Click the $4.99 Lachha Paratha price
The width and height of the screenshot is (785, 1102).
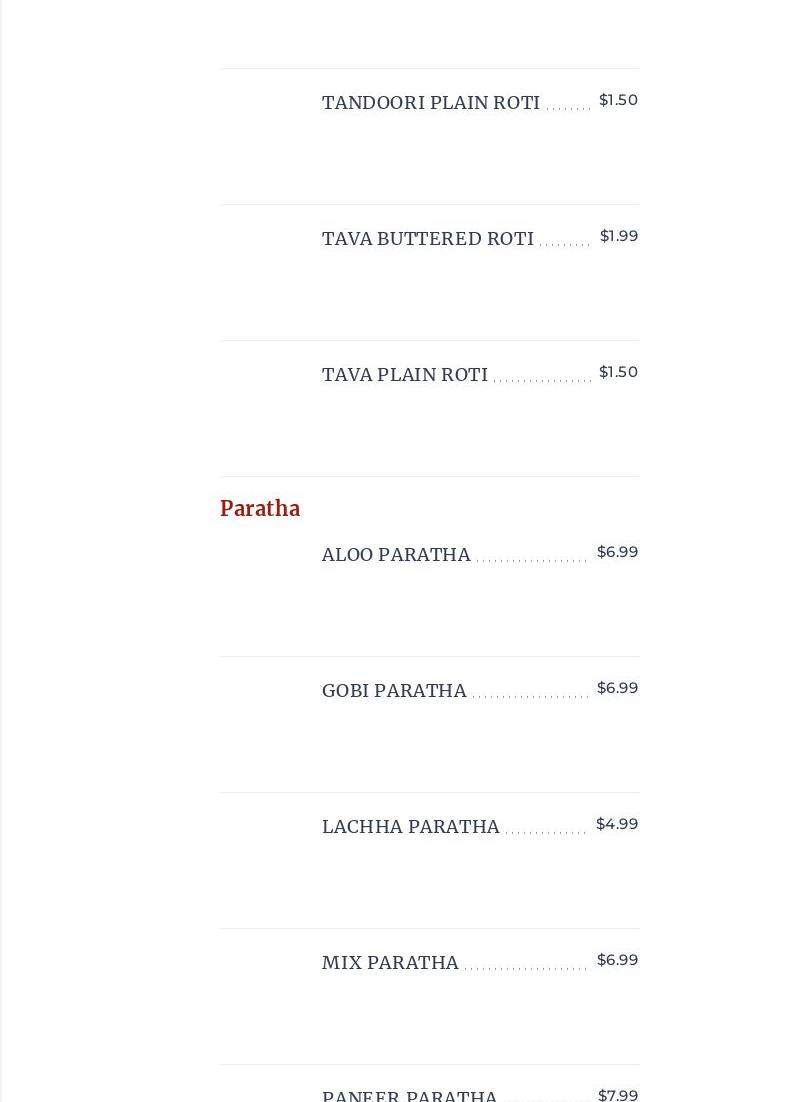click(x=617, y=824)
